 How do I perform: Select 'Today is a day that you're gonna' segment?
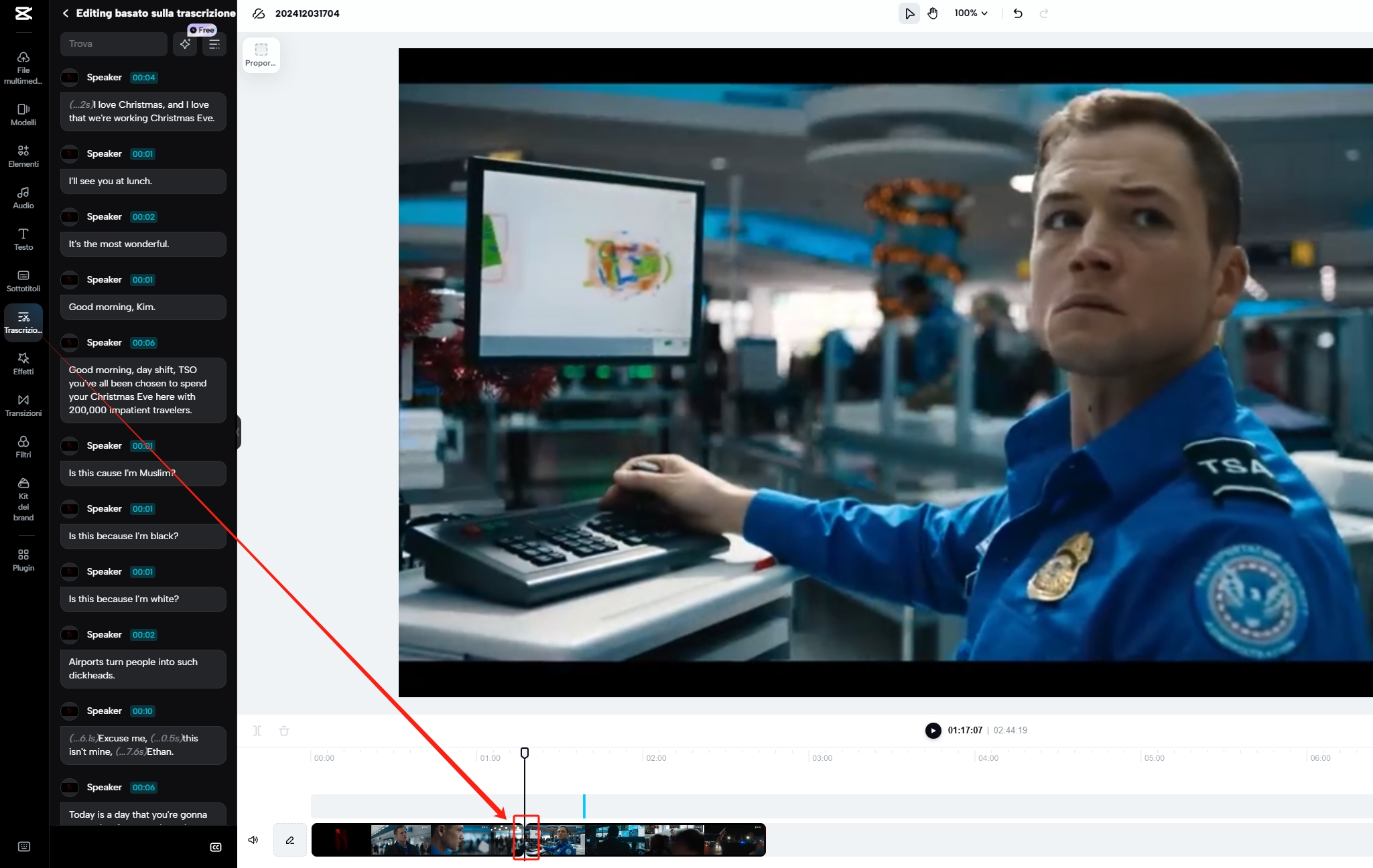pyautogui.click(x=143, y=814)
